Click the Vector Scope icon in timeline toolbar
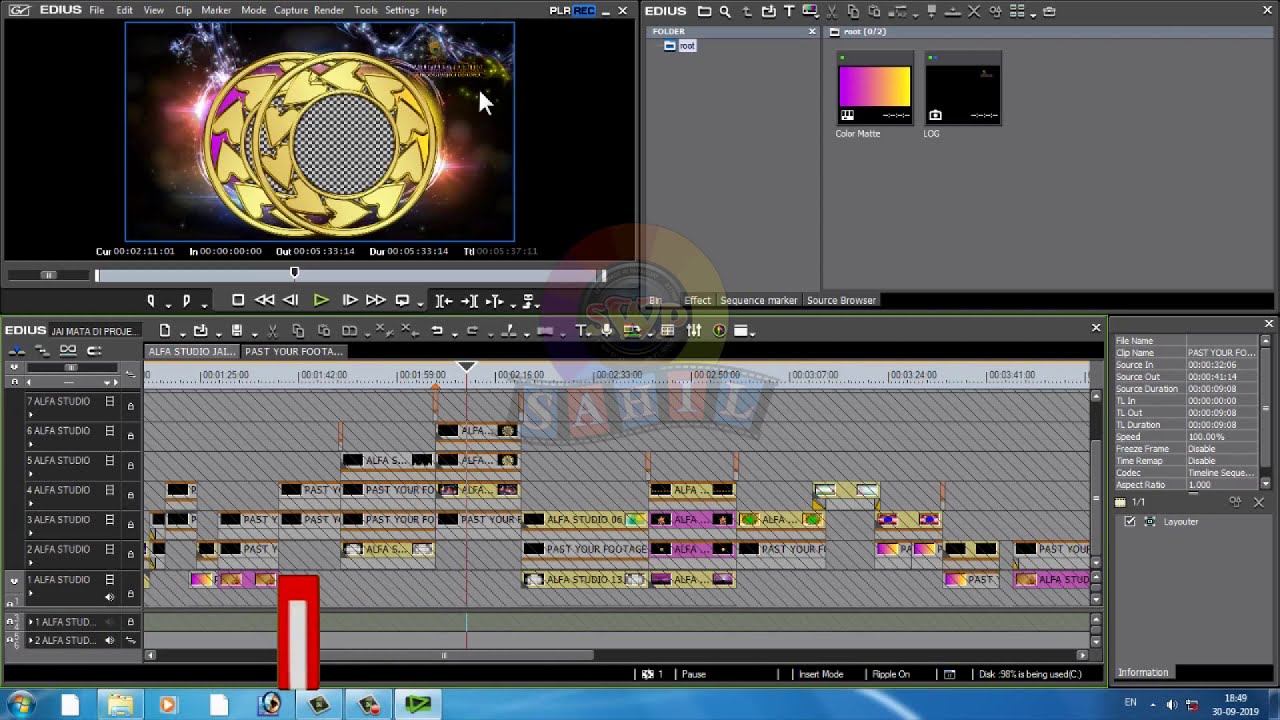Viewport: 1280px width, 720px height. (x=719, y=330)
